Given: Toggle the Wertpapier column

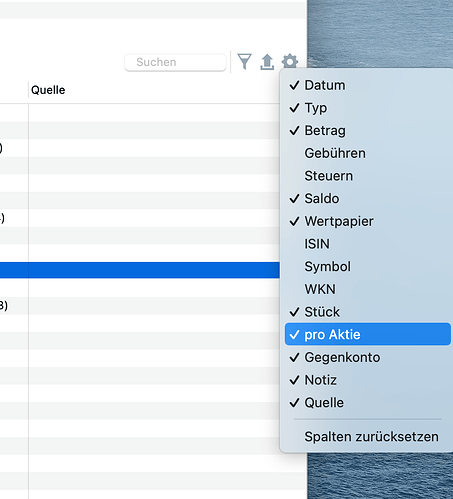Looking at the screenshot, I should pos(368,221).
